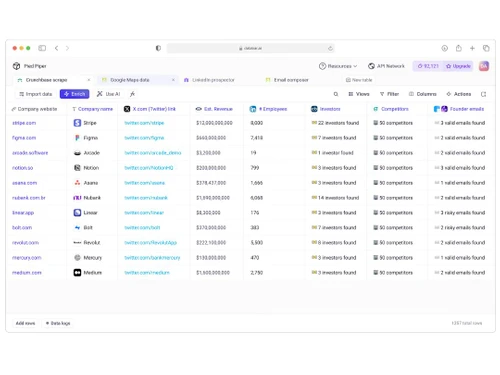Toggle the browser sidebar icon
The height and width of the screenshot is (375, 500).
point(42,48)
